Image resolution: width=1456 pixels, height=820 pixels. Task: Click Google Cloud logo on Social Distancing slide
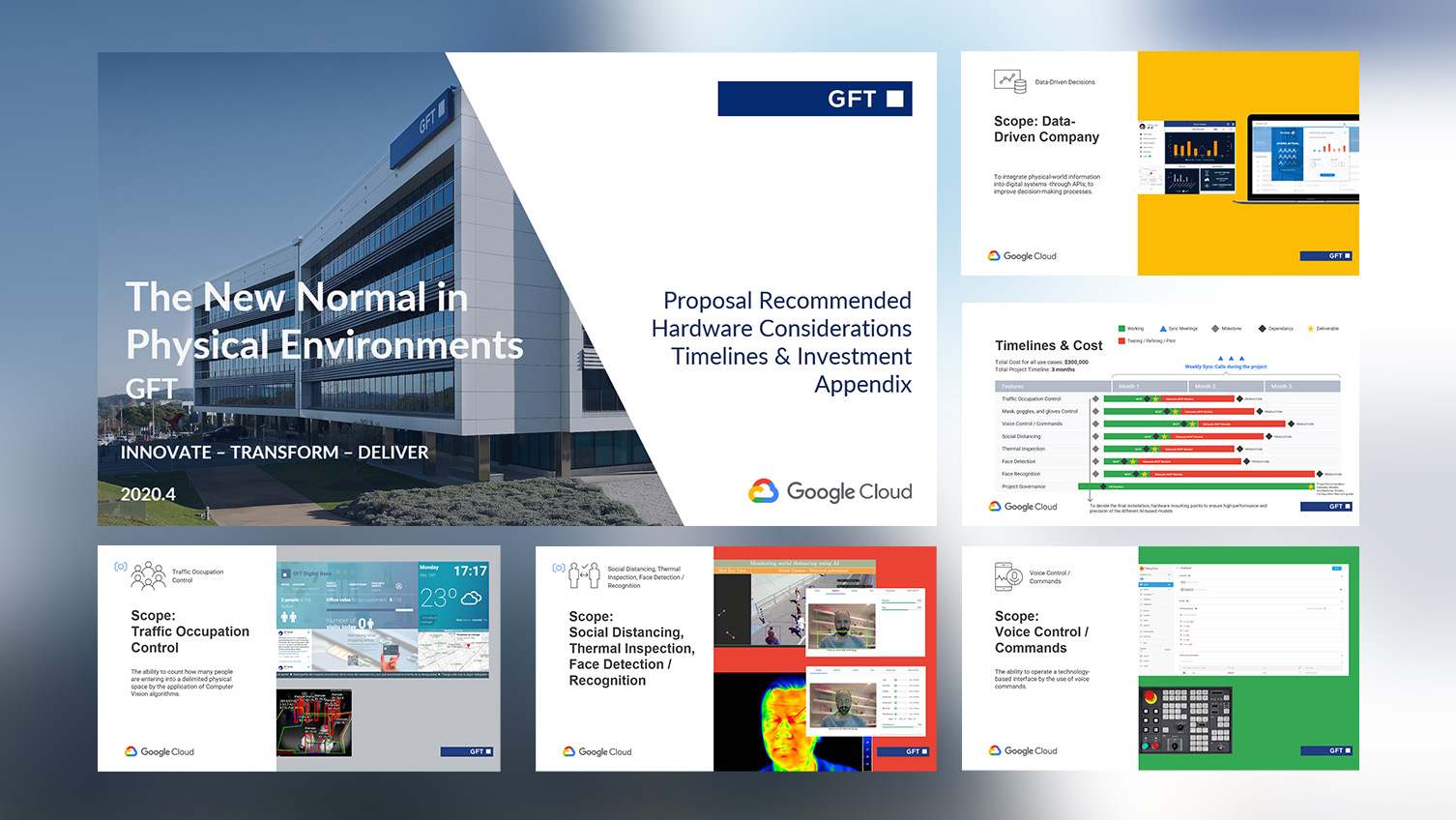pyautogui.click(x=597, y=751)
